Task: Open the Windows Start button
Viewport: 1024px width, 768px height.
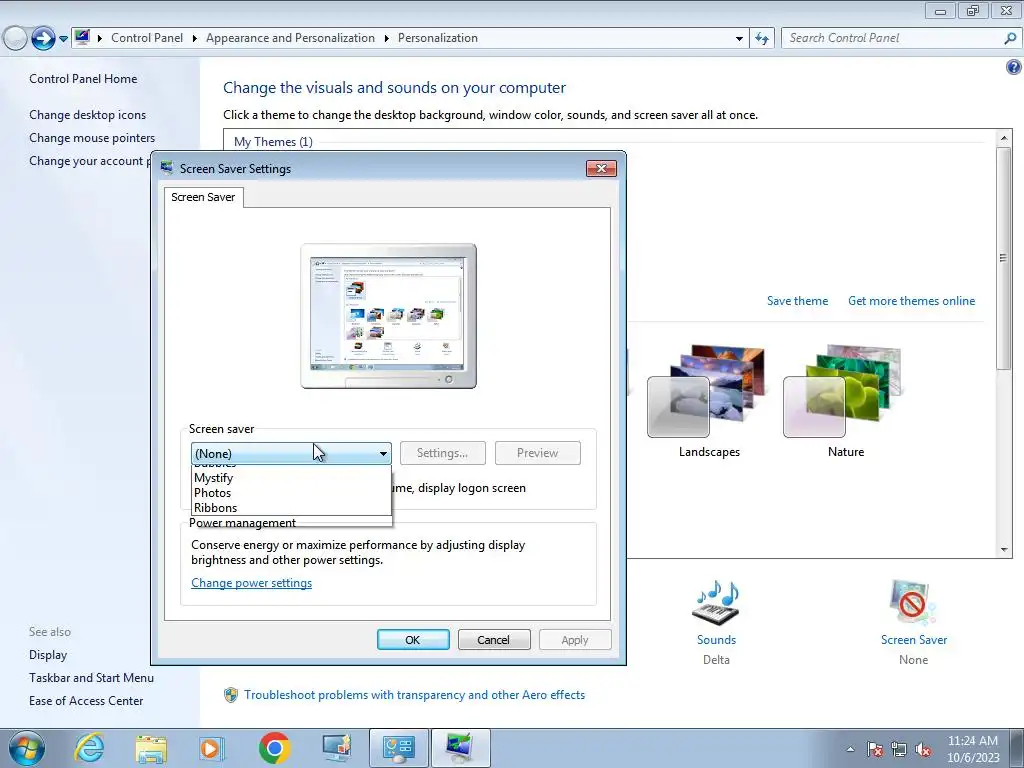Action: [26, 748]
